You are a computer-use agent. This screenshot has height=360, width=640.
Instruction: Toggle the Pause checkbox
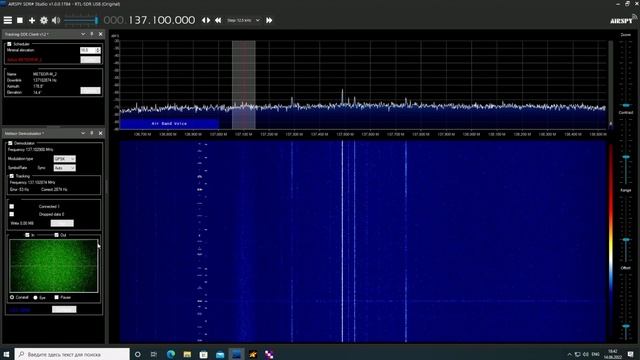(56, 297)
